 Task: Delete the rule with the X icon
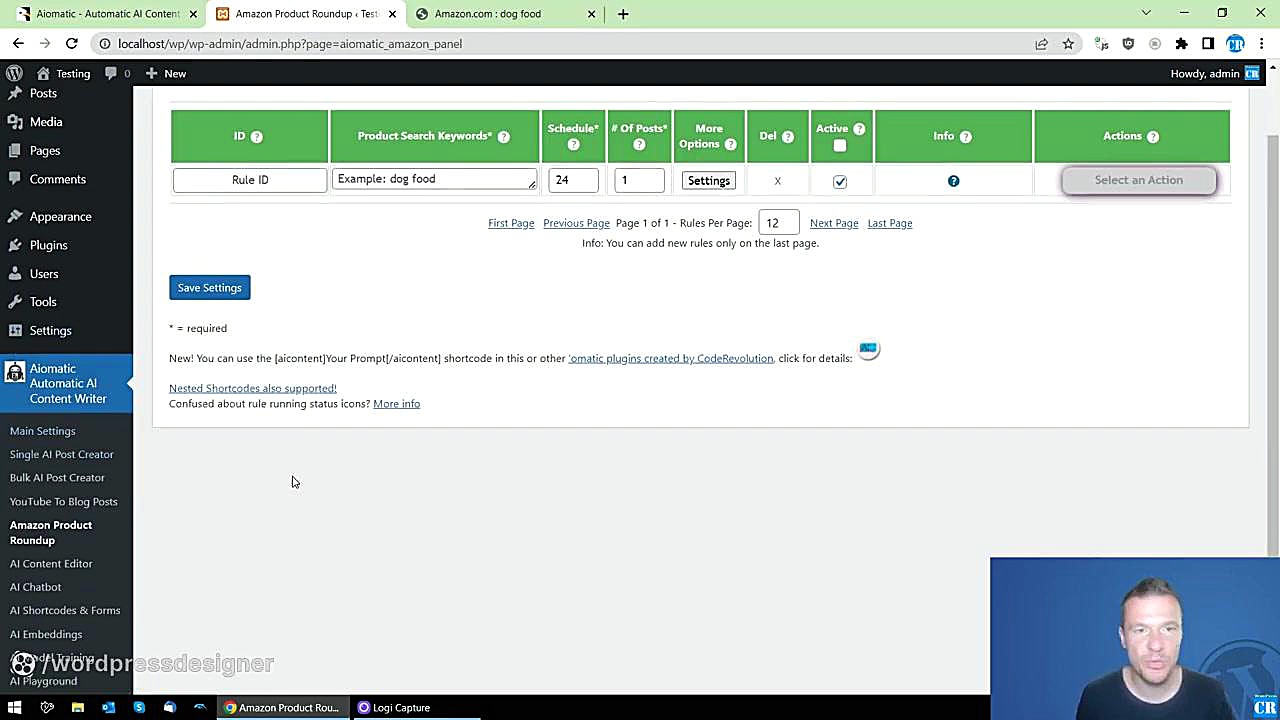(777, 181)
